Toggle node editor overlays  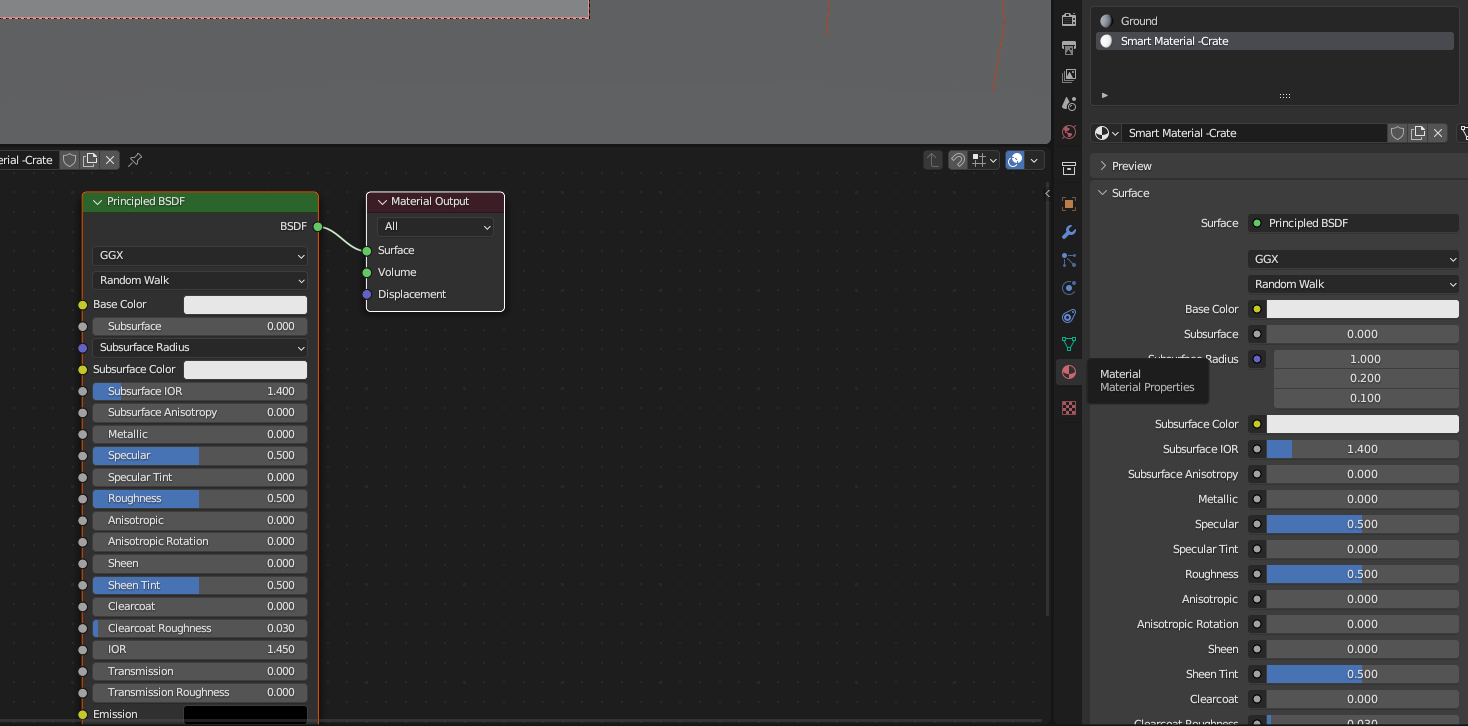click(1016, 160)
